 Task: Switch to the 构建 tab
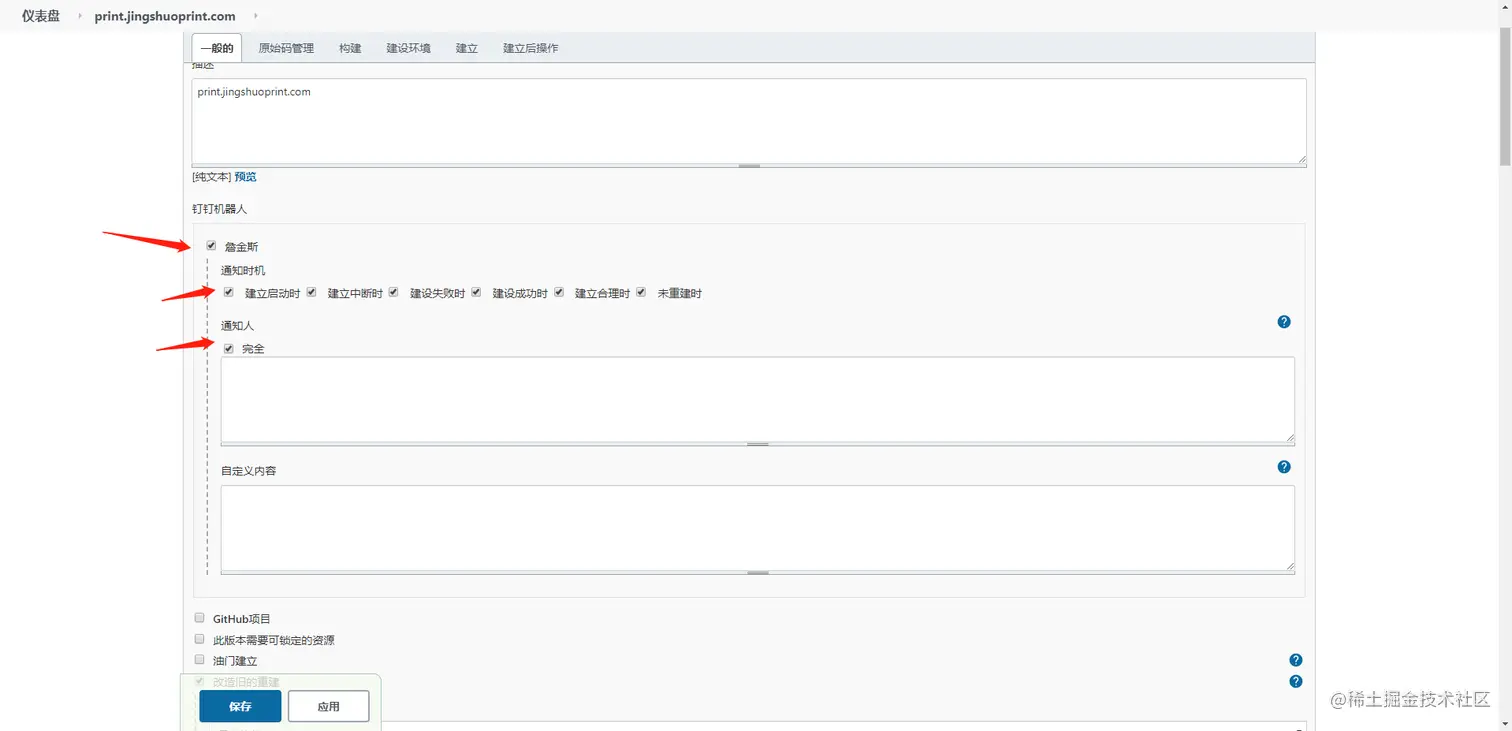(x=350, y=48)
